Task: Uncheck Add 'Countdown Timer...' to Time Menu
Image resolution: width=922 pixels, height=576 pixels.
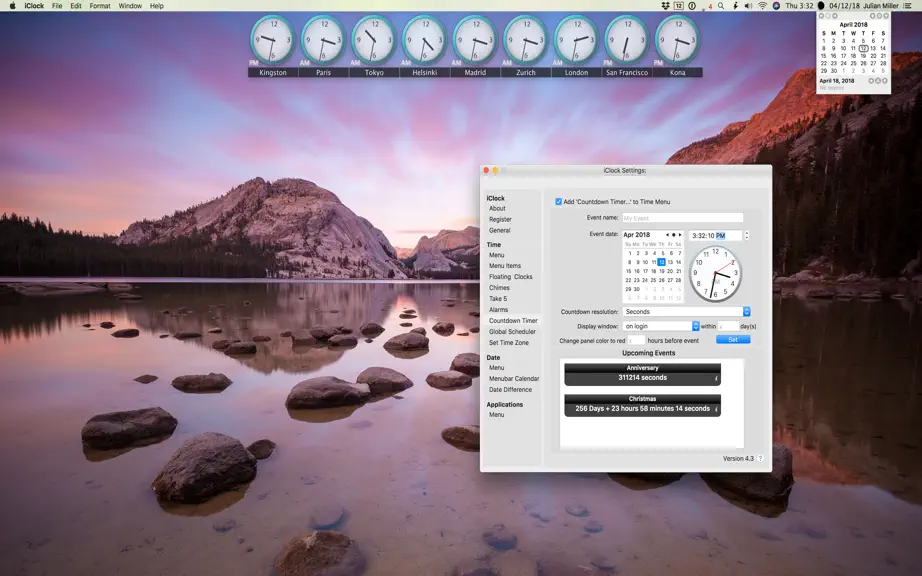Action: coord(559,202)
